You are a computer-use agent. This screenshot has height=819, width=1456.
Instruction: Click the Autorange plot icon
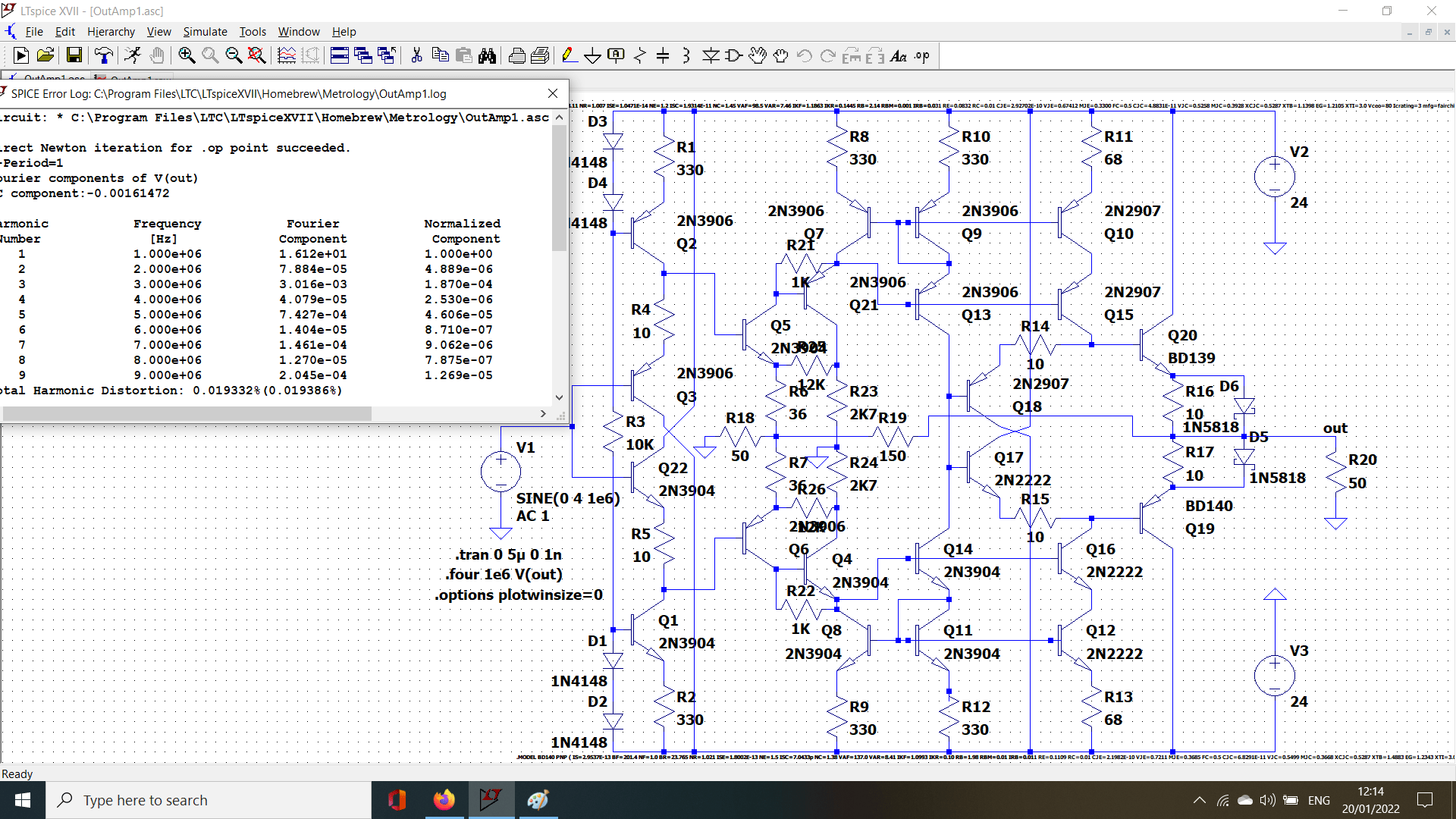[287, 55]
